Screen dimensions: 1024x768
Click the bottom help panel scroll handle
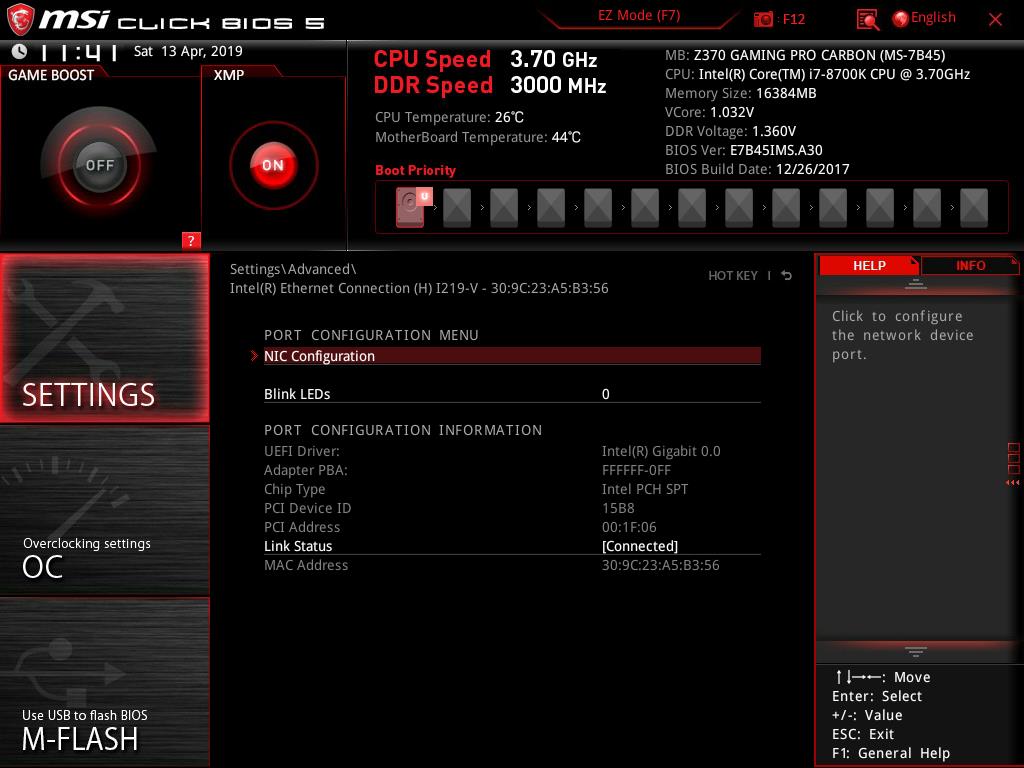pos(916,652)
